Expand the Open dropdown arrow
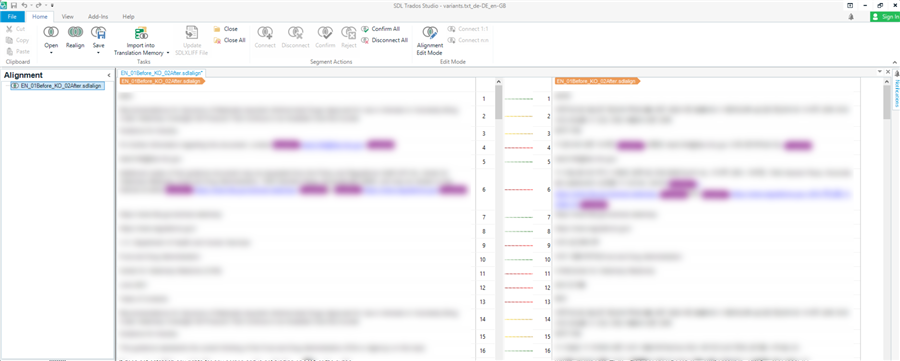This screenshot has width=900, height=361. 51,52
